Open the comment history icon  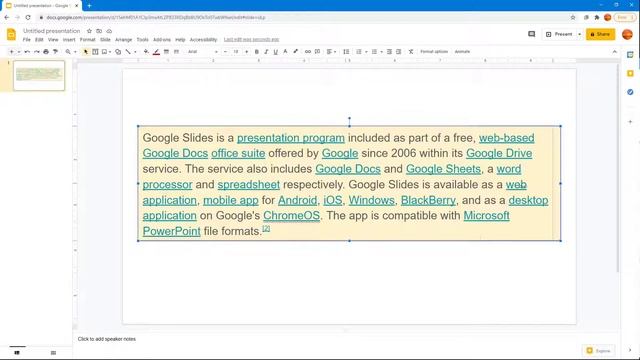coord(531,34)
